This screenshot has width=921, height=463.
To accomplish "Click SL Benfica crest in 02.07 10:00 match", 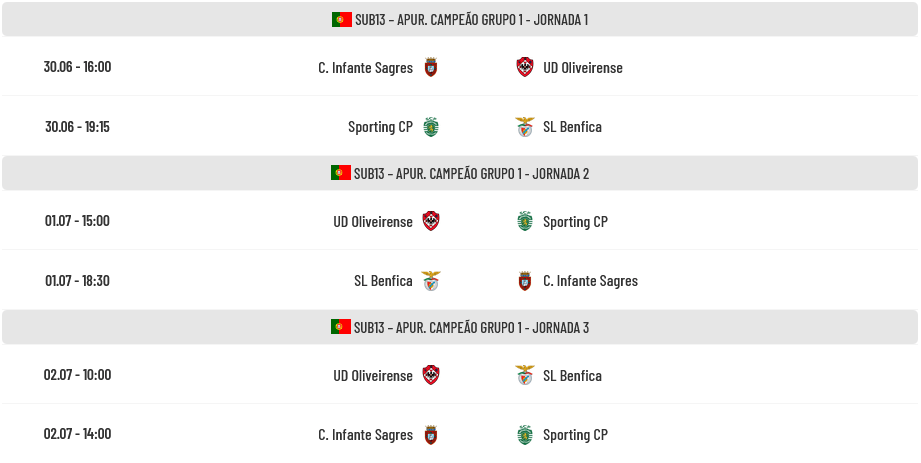I will pos(525,375).
